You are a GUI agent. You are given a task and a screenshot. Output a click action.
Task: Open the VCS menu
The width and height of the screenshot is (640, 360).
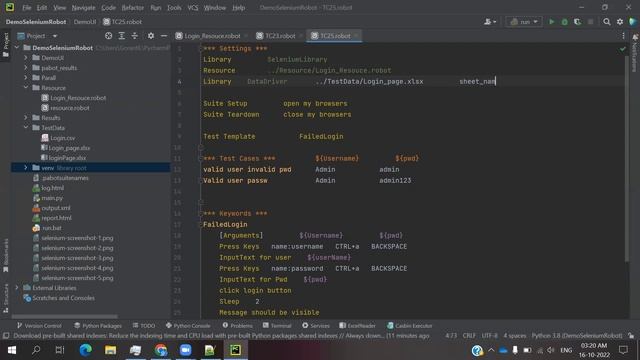[193, 7]
